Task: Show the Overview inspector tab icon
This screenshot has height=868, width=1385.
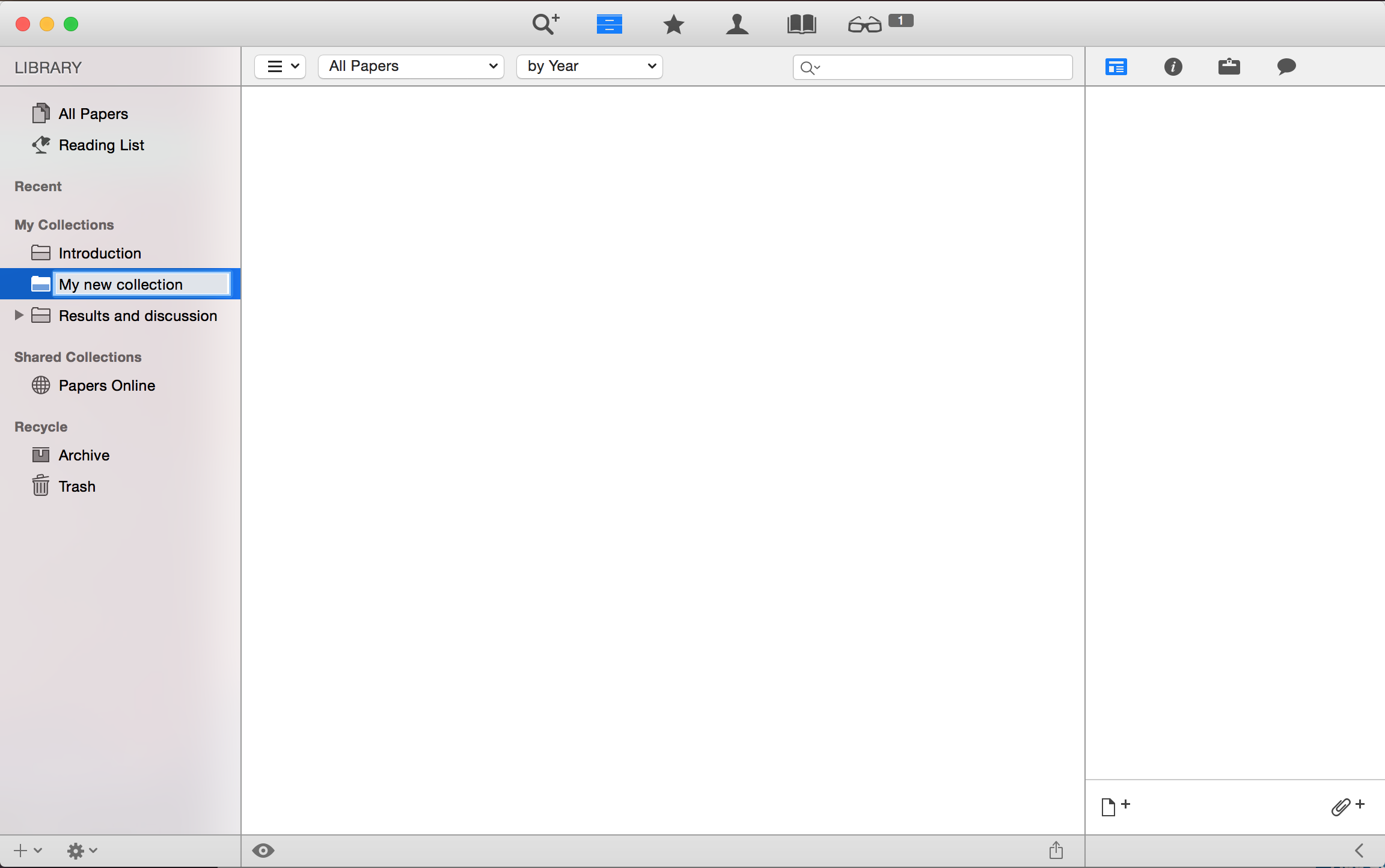Action: coord(1116,67)
